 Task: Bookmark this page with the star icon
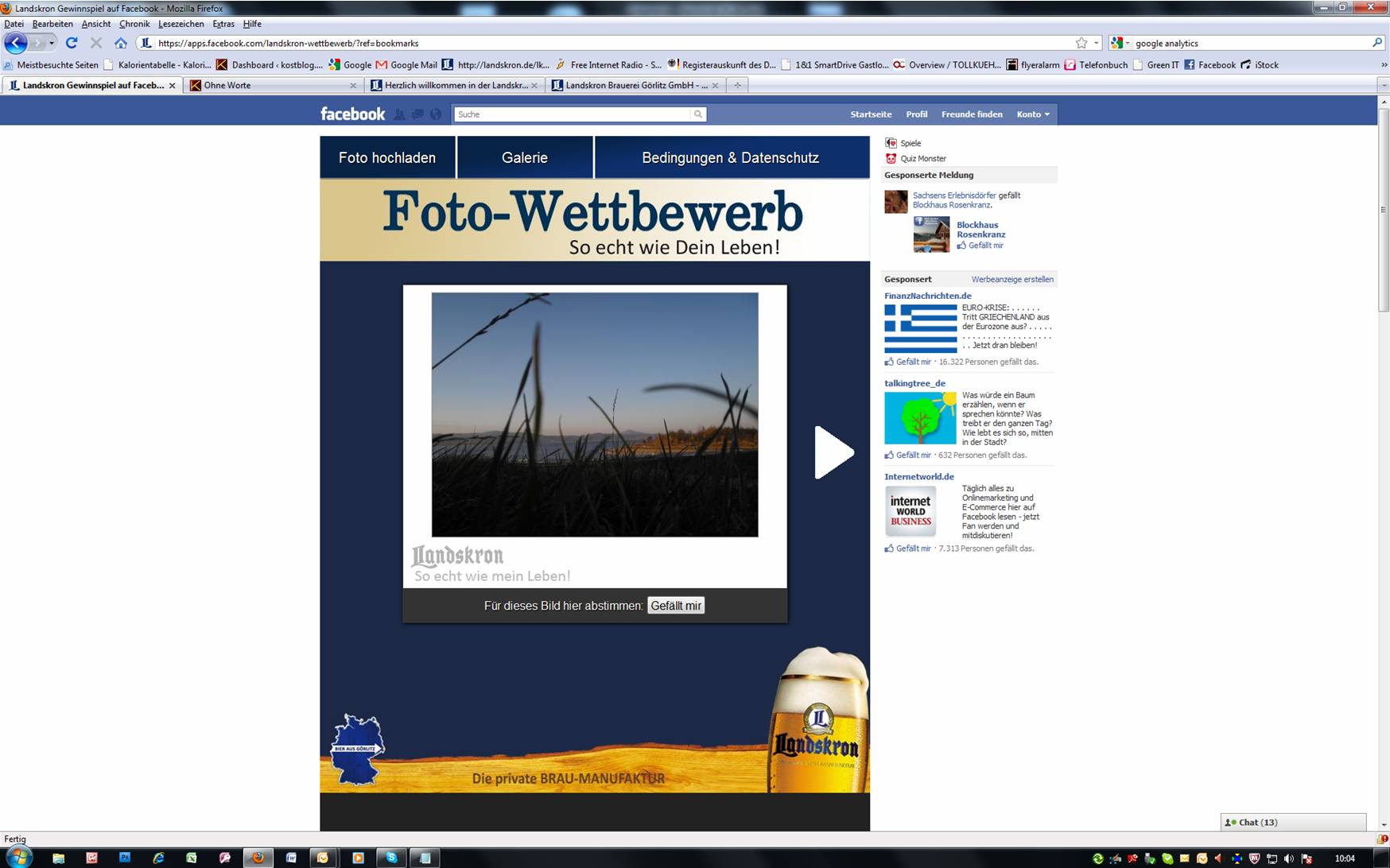1081,43
